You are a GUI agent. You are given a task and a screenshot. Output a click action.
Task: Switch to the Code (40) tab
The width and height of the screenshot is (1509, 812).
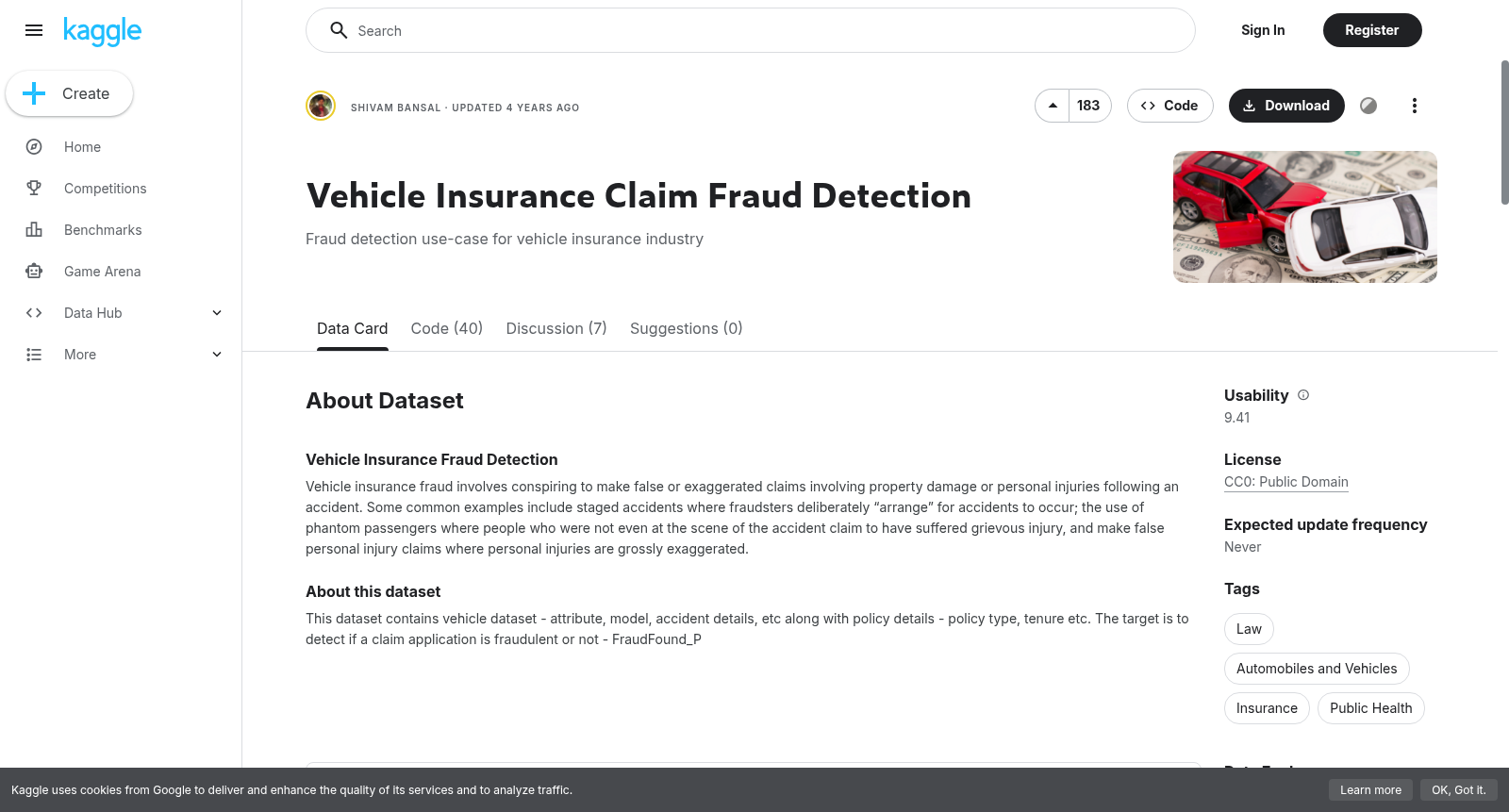tap(447, 328)
